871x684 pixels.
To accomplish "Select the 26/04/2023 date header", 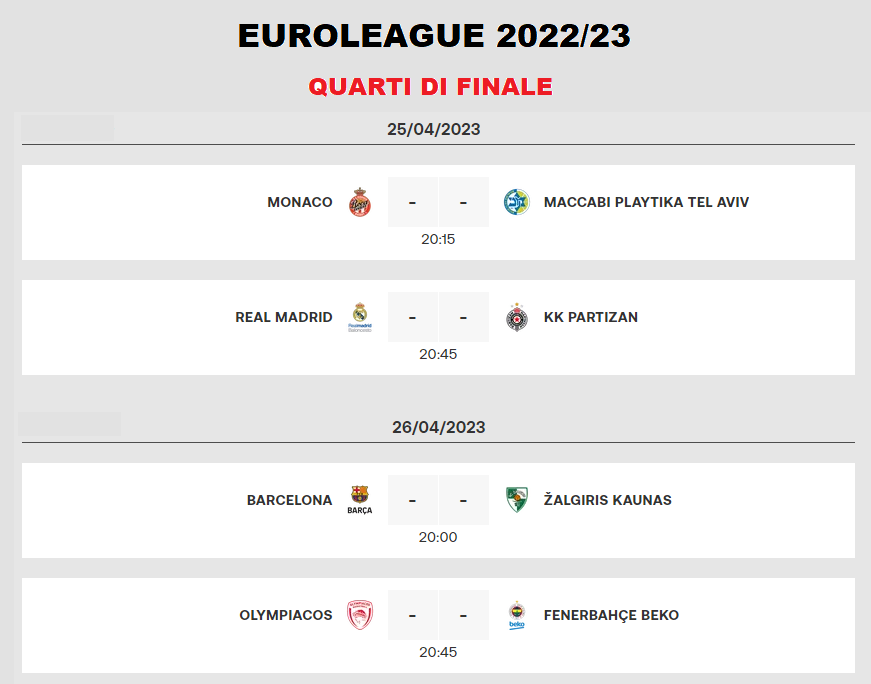I will [438, 427].
